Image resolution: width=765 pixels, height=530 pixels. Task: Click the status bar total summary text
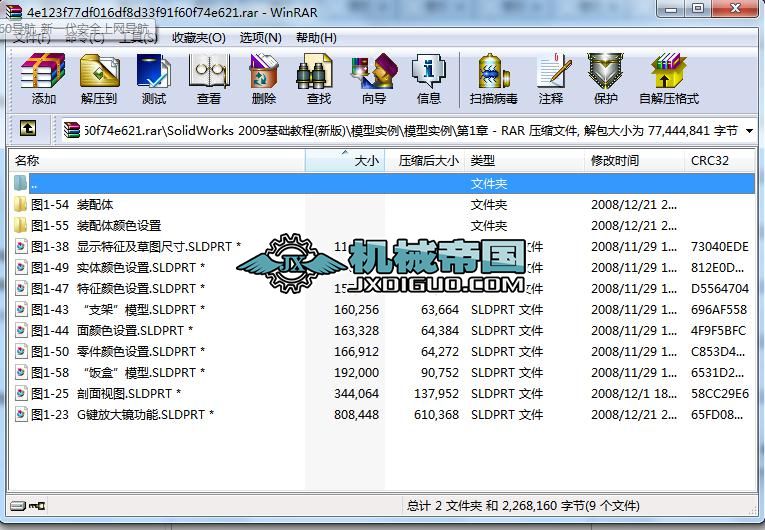pos(523,506)
